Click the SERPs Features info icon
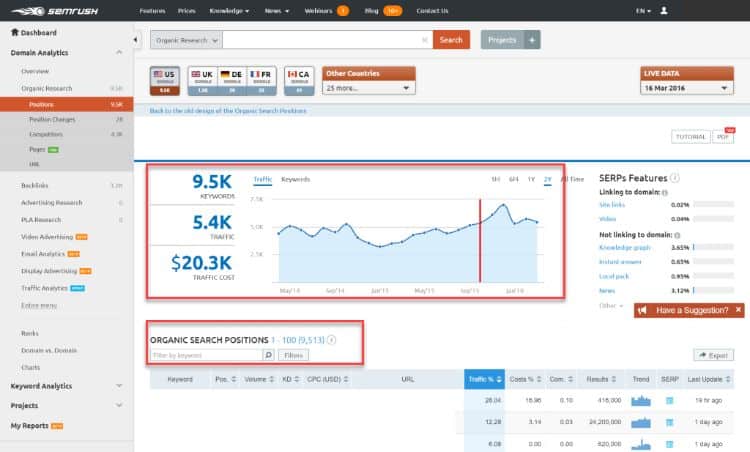 coord(676,178)
